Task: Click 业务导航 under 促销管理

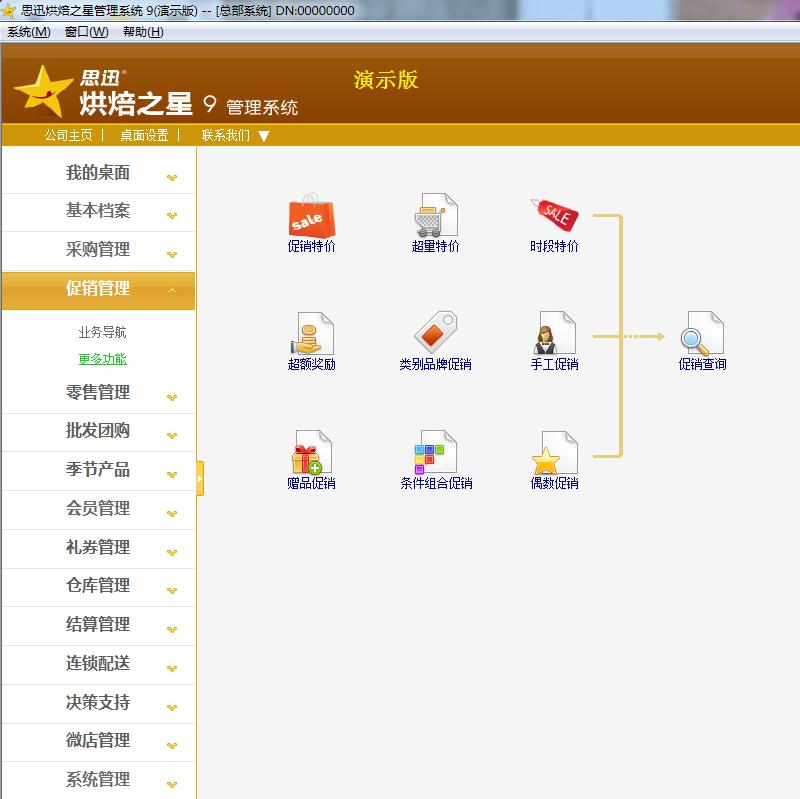Action: 102,333
